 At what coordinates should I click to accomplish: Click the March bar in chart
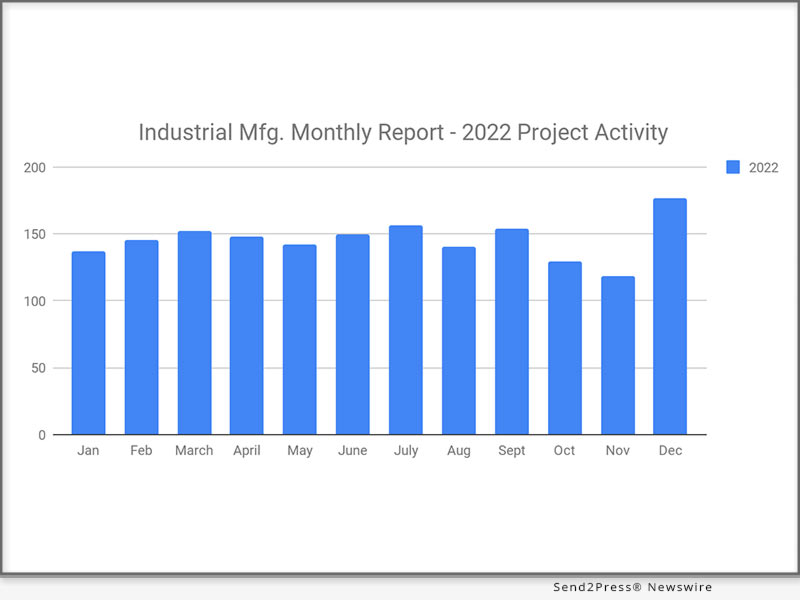pos(194,333)
